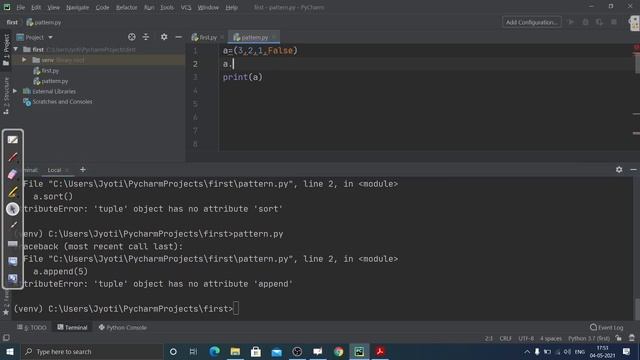Toggle the tool window quick access icon bottom-left
The height and width of the screenshot is (360, 640).
pos(6,338)
